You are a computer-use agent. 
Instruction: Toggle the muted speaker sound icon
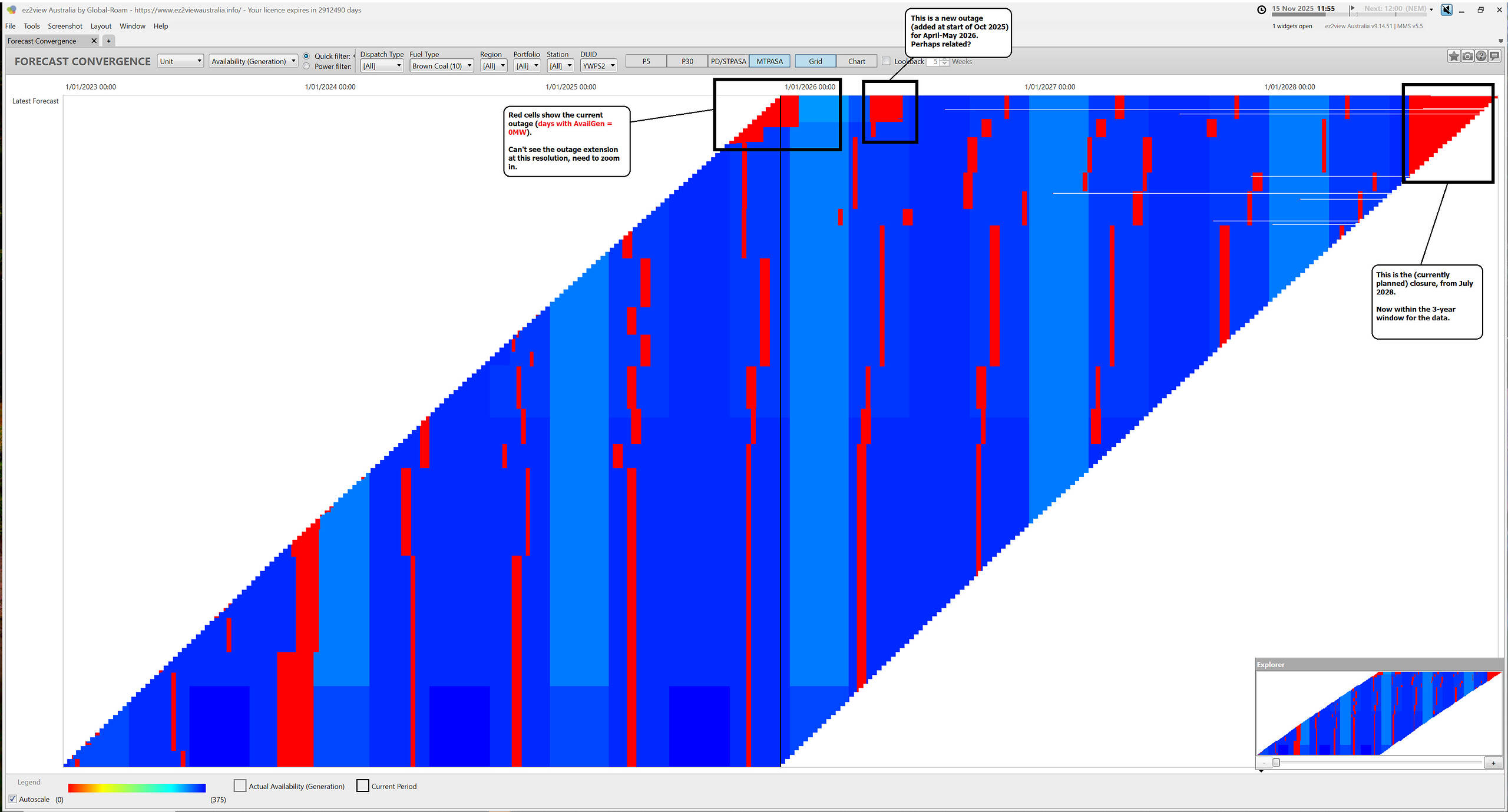click(x=1446, y=9)
